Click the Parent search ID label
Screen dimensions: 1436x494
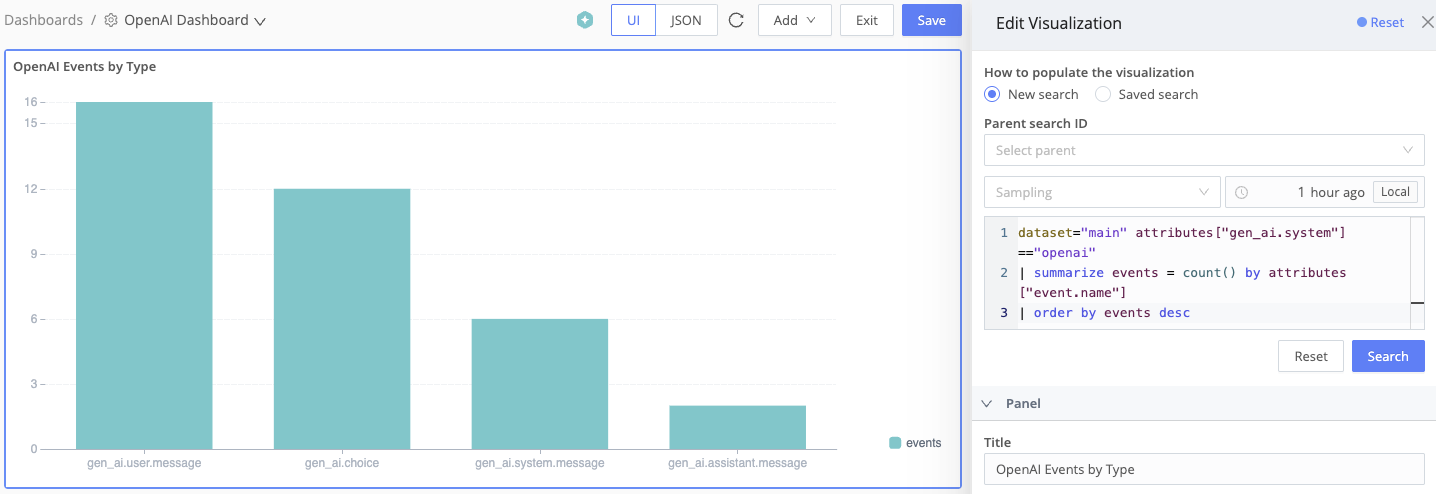1036,124
